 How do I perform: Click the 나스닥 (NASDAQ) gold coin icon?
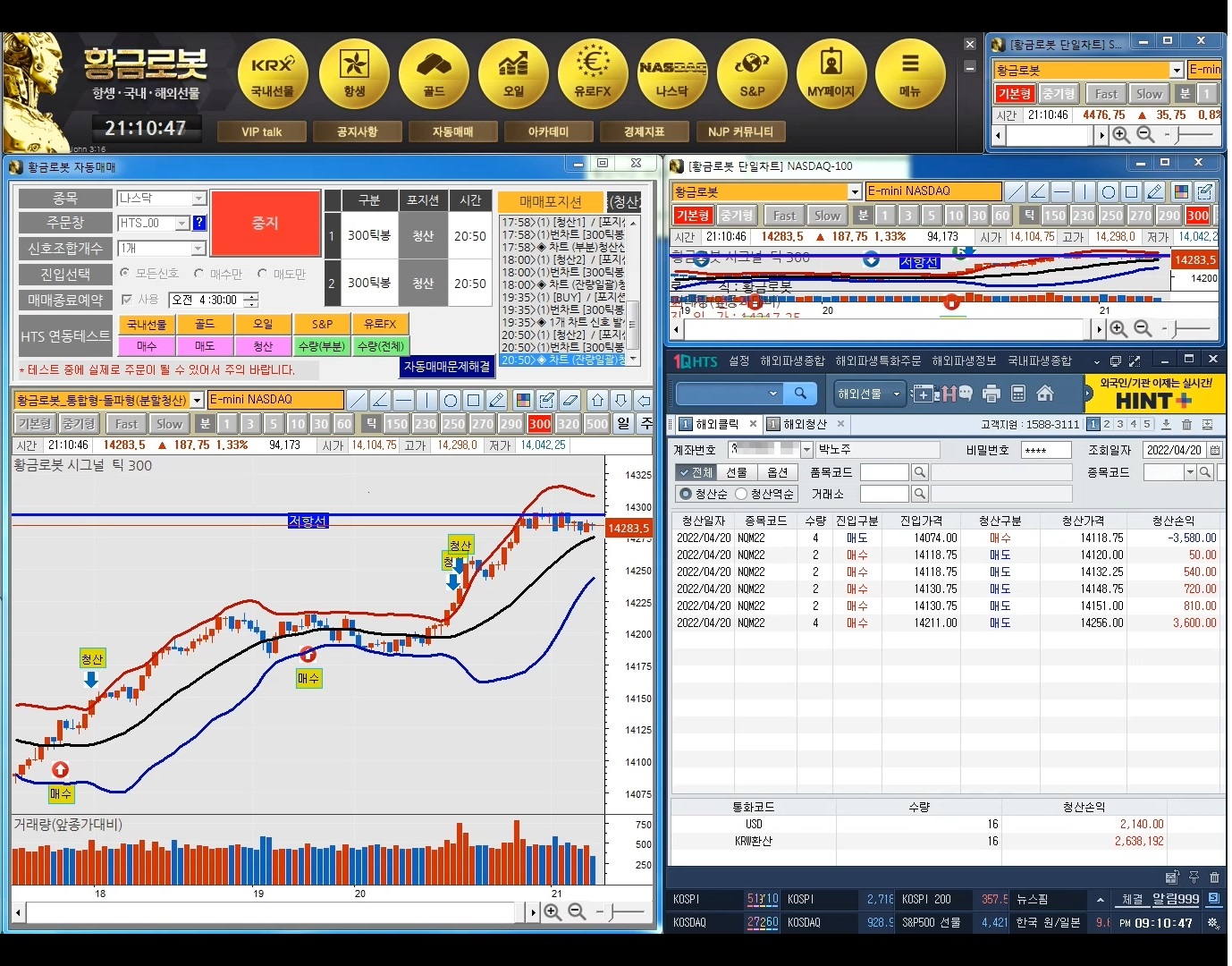point(672,72)
